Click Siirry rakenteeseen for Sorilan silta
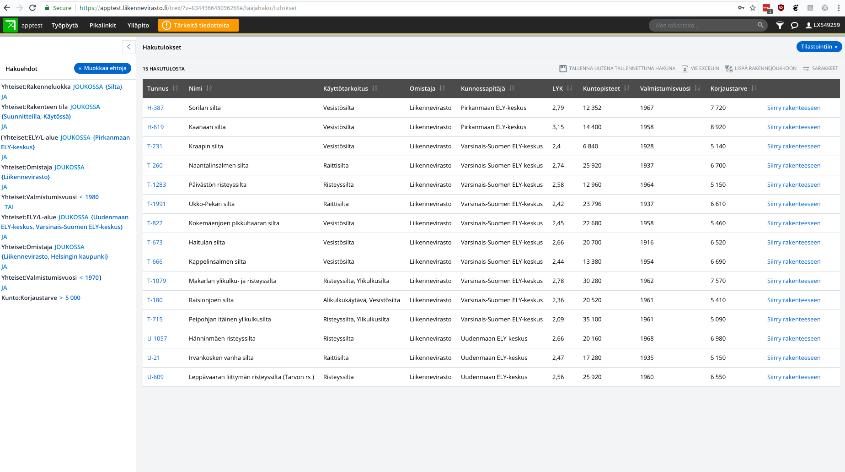 pos(793,108)
